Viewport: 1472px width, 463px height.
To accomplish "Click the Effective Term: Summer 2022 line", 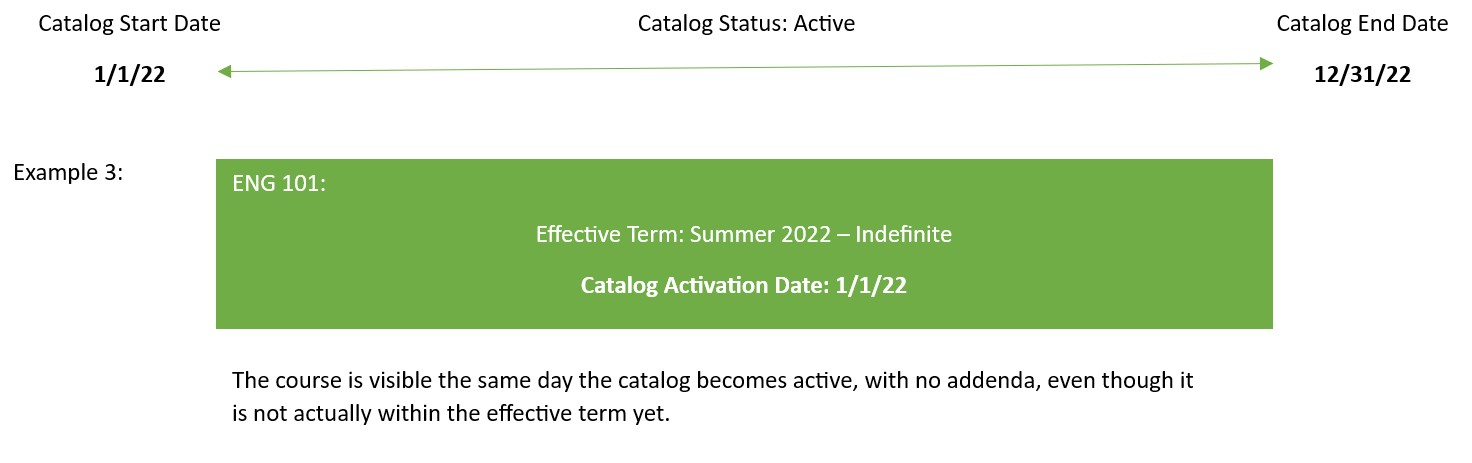I will click(x=744, y=235).
